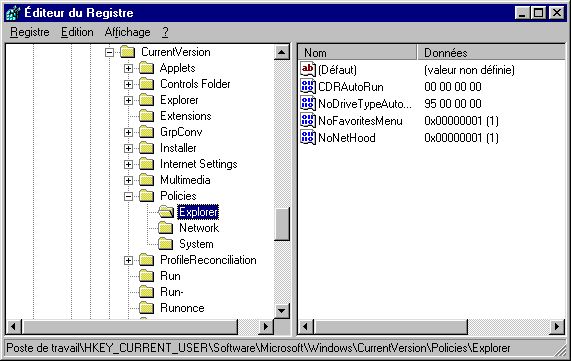The width and height of the screenshot is (571, 361).
Task: Click the tree pane scroll right arrow
Action: click(266, 326)
